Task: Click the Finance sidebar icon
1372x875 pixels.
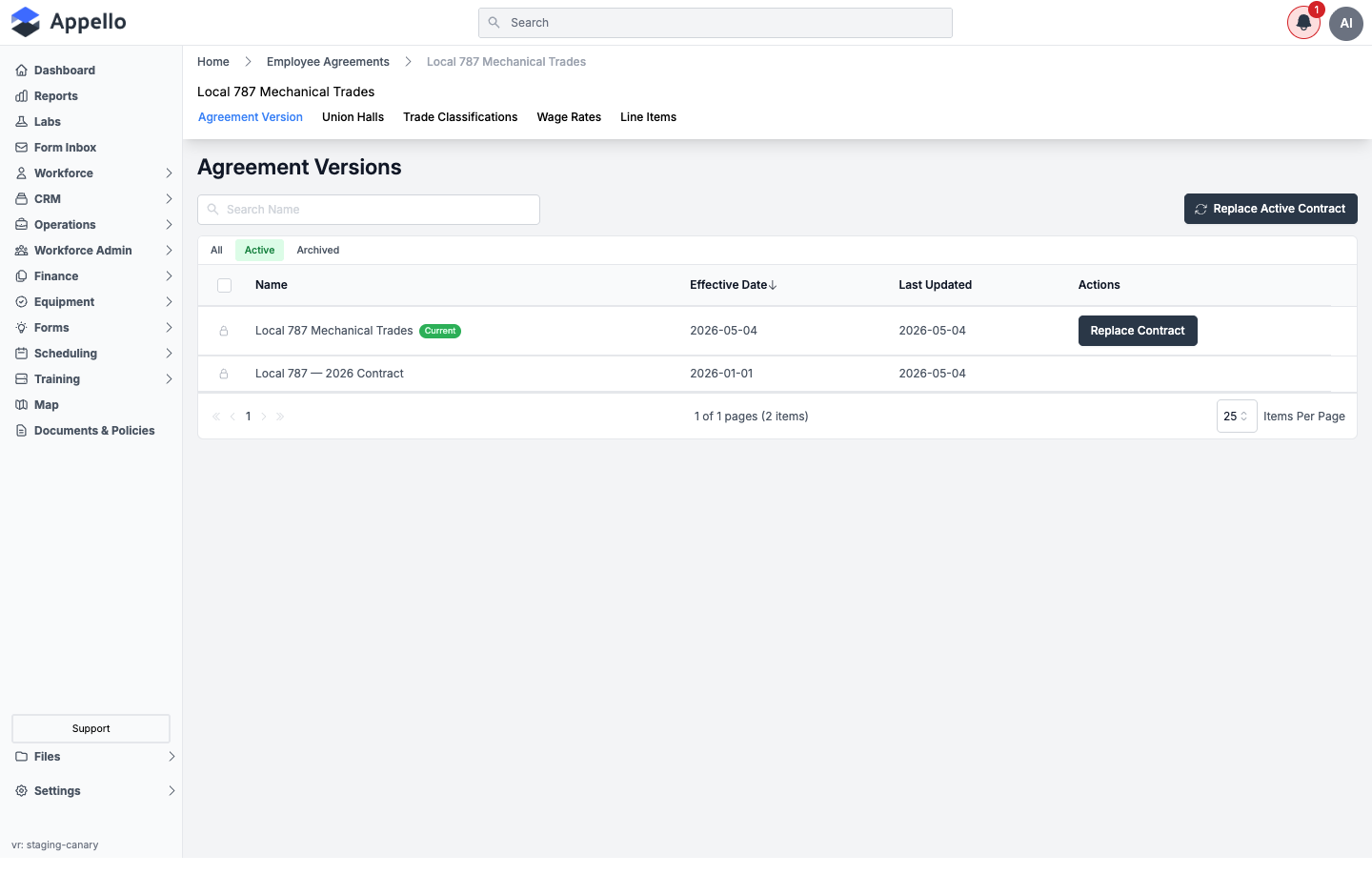Action: point(21,276)
